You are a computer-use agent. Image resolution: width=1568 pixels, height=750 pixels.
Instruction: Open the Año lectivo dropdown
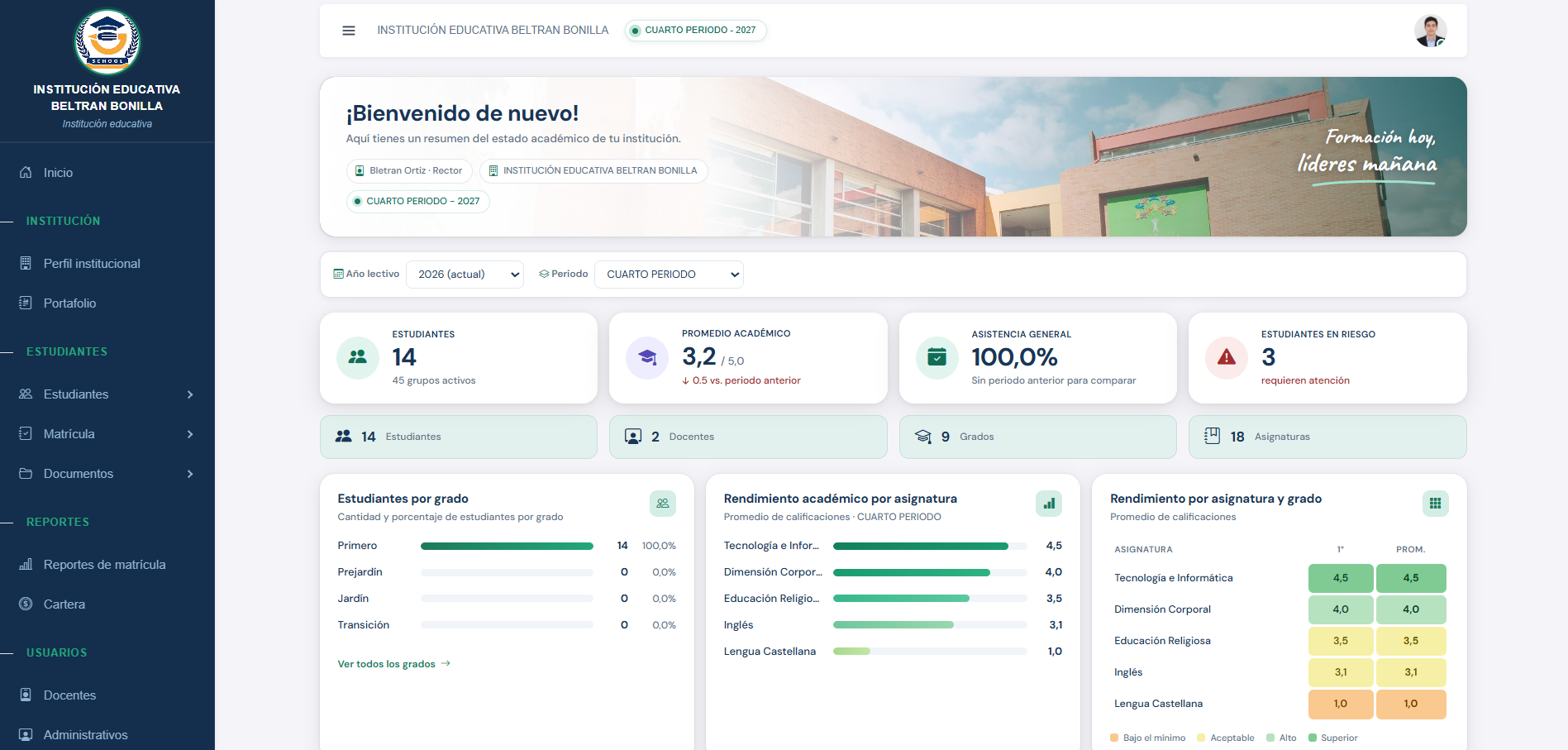point(465,275)
